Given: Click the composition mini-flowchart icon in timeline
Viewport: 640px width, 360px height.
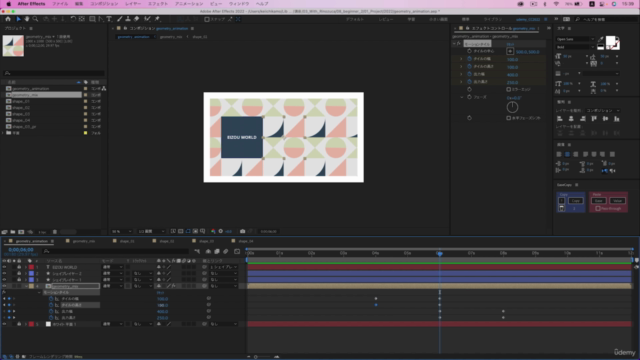Looking at the screenshot, I should [197, 251].
